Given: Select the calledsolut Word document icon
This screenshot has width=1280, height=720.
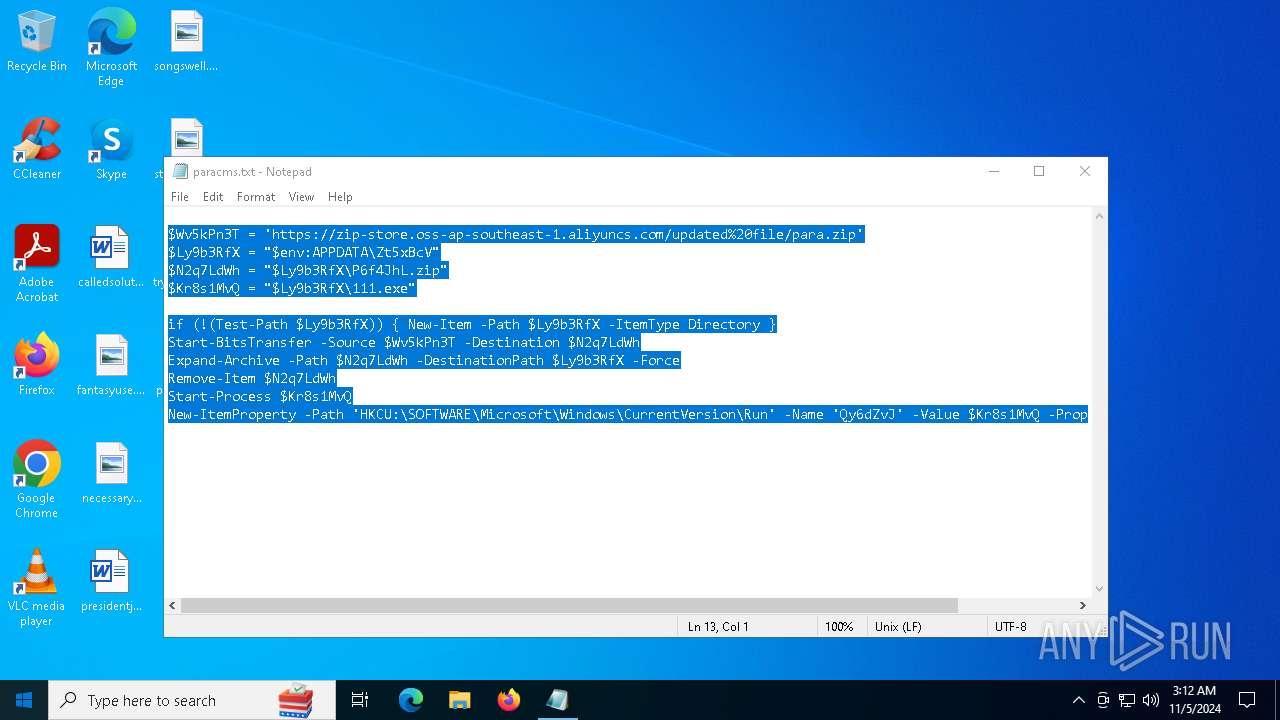Looking at the screenshot, I should point(111,257).
